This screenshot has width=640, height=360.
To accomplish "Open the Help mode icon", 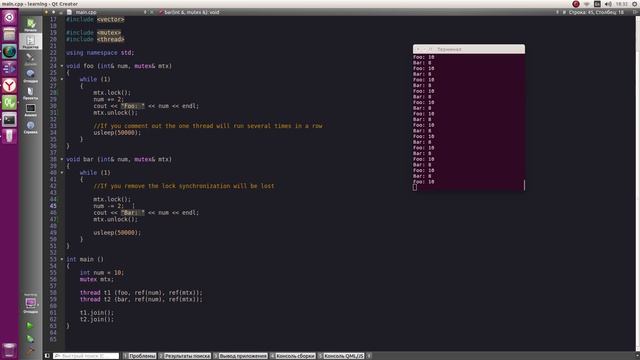I will coord(31,127).
